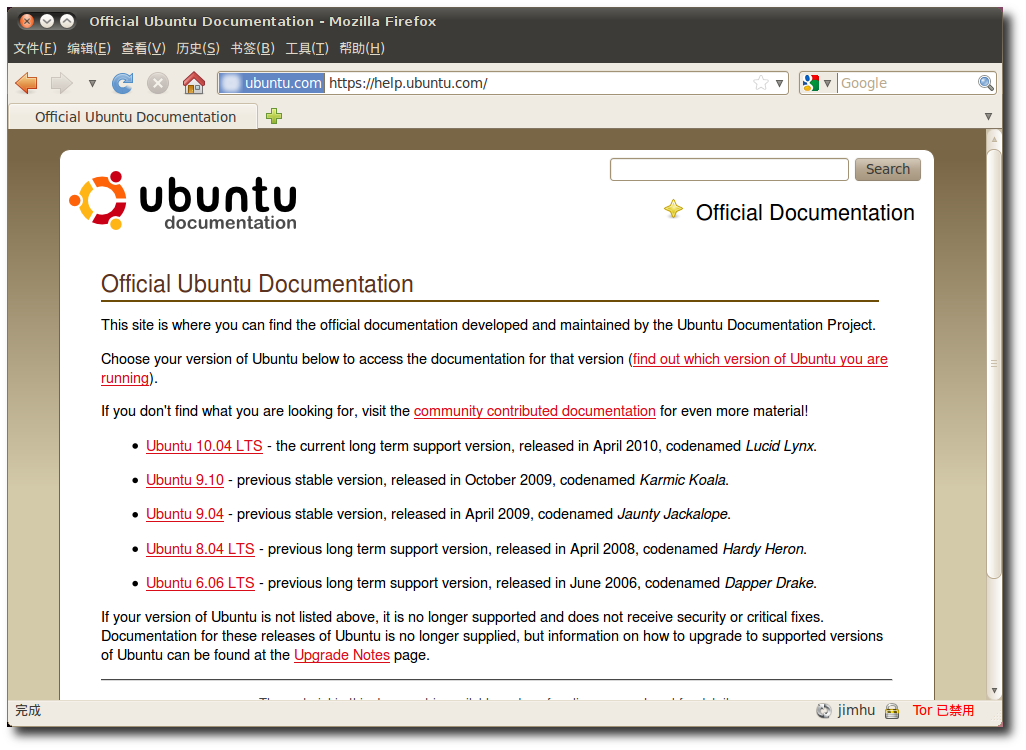
Task: Bookmark this page with the star icon
Action: tap(760, 83)
